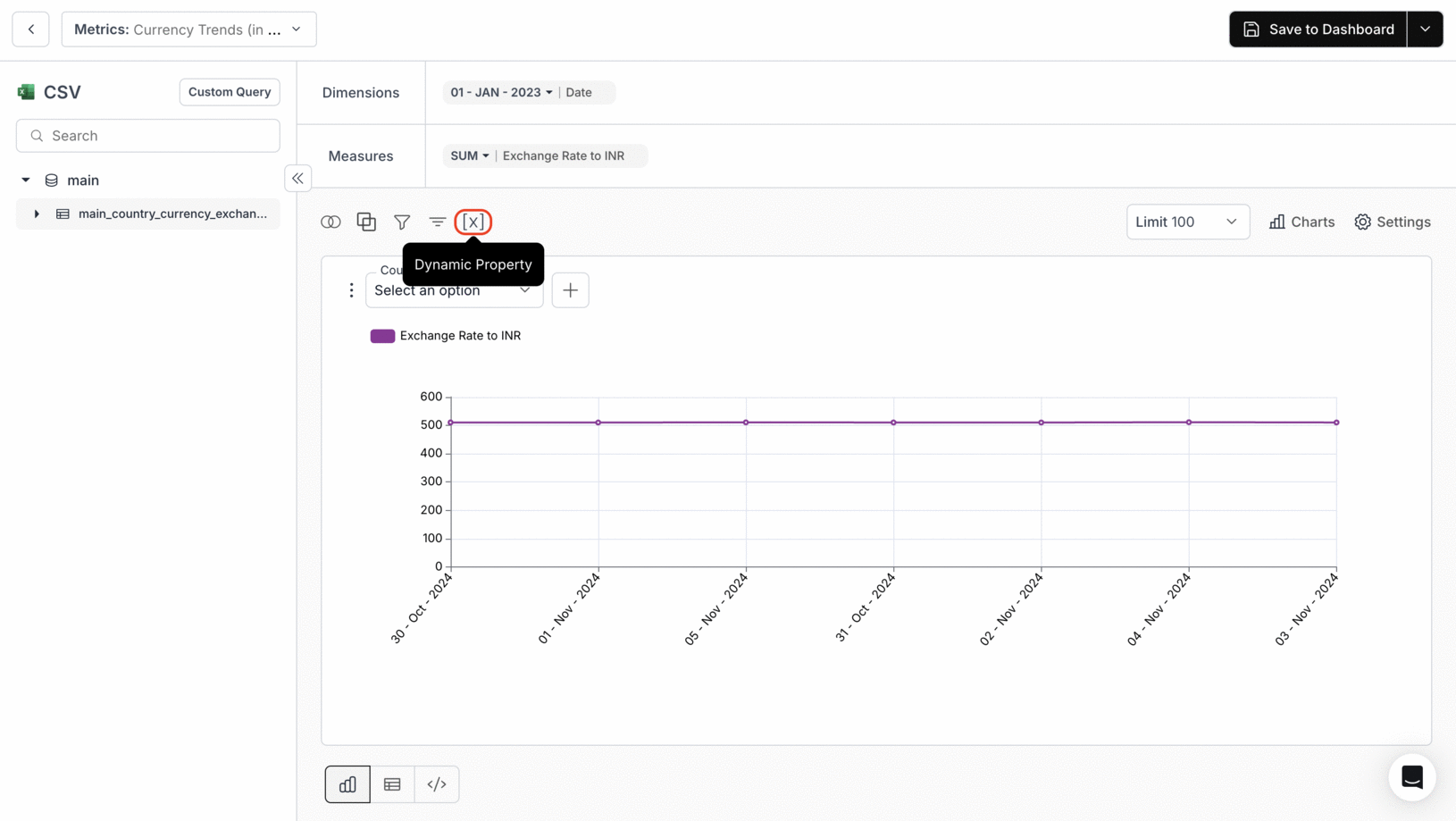
Task: Open the Limit 100 dropdown
Action: pos(1187,222)
